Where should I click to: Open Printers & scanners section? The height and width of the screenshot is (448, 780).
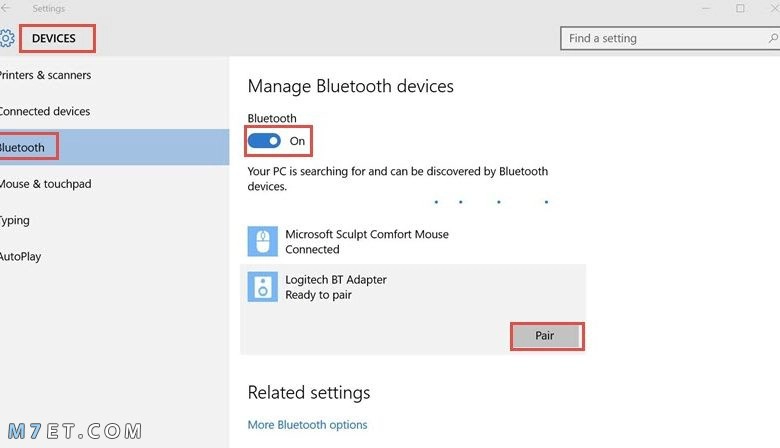pyautogui.click(x=45, y=75)
